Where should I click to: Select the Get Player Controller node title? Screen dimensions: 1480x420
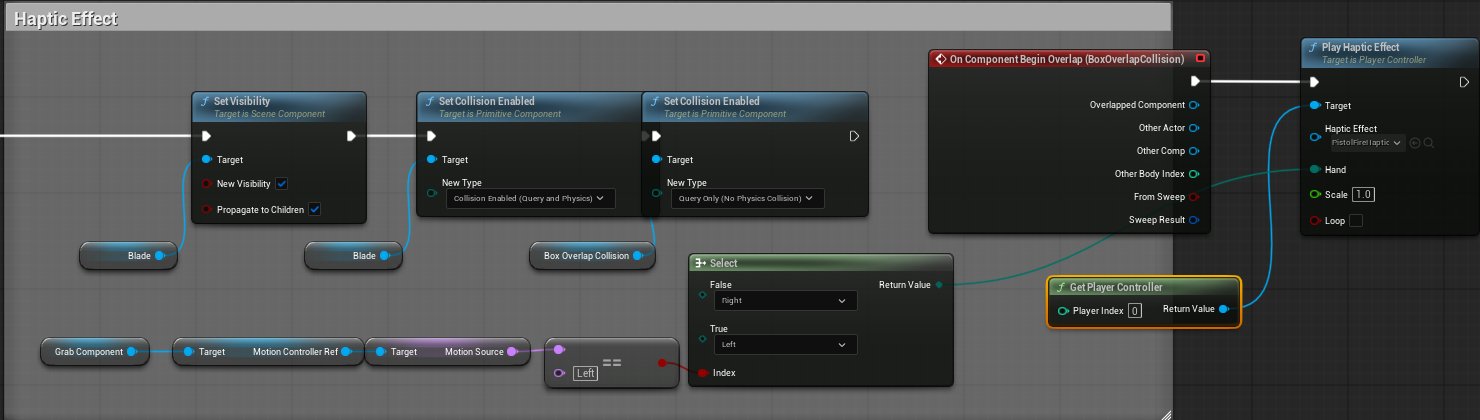click(1116, 287)
